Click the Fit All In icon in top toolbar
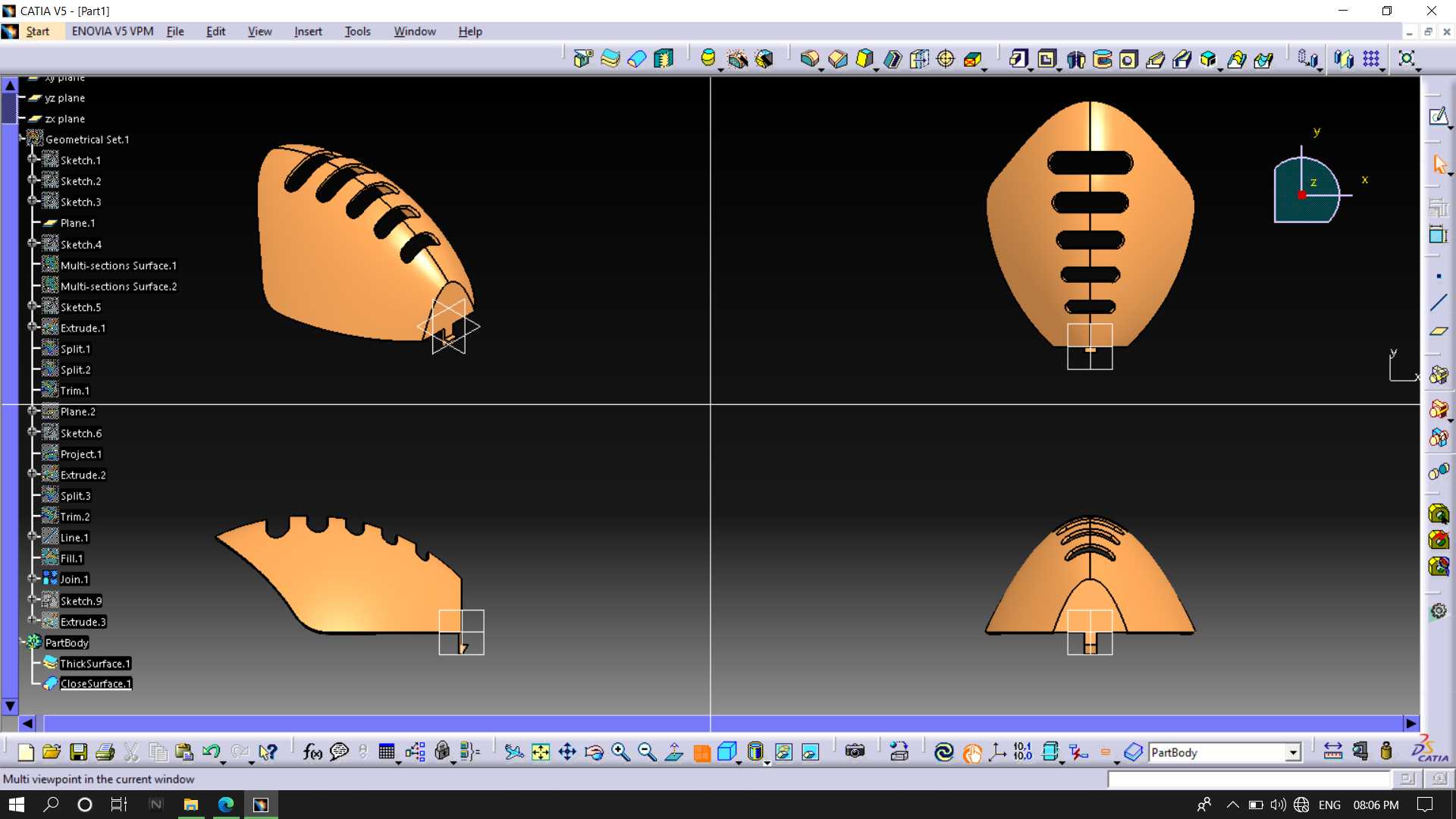The width and height of the screenshot is (1456, 819). (1407, 58)
